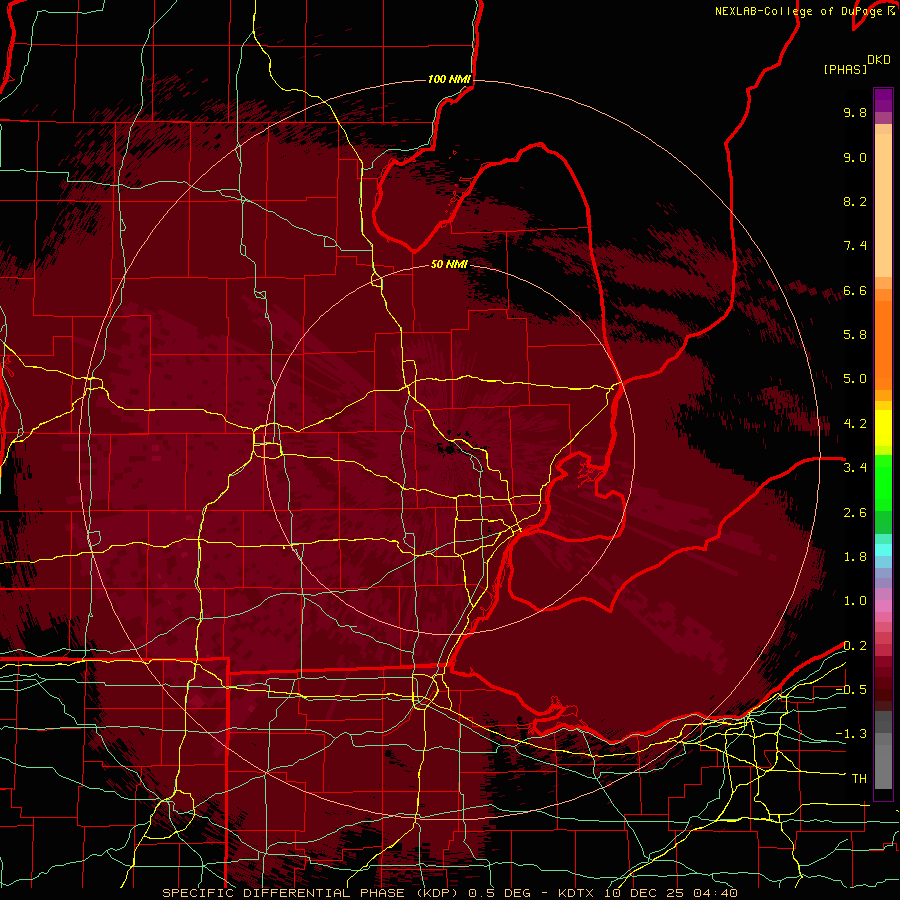Click the 1.0 legend value

[855, 601]
